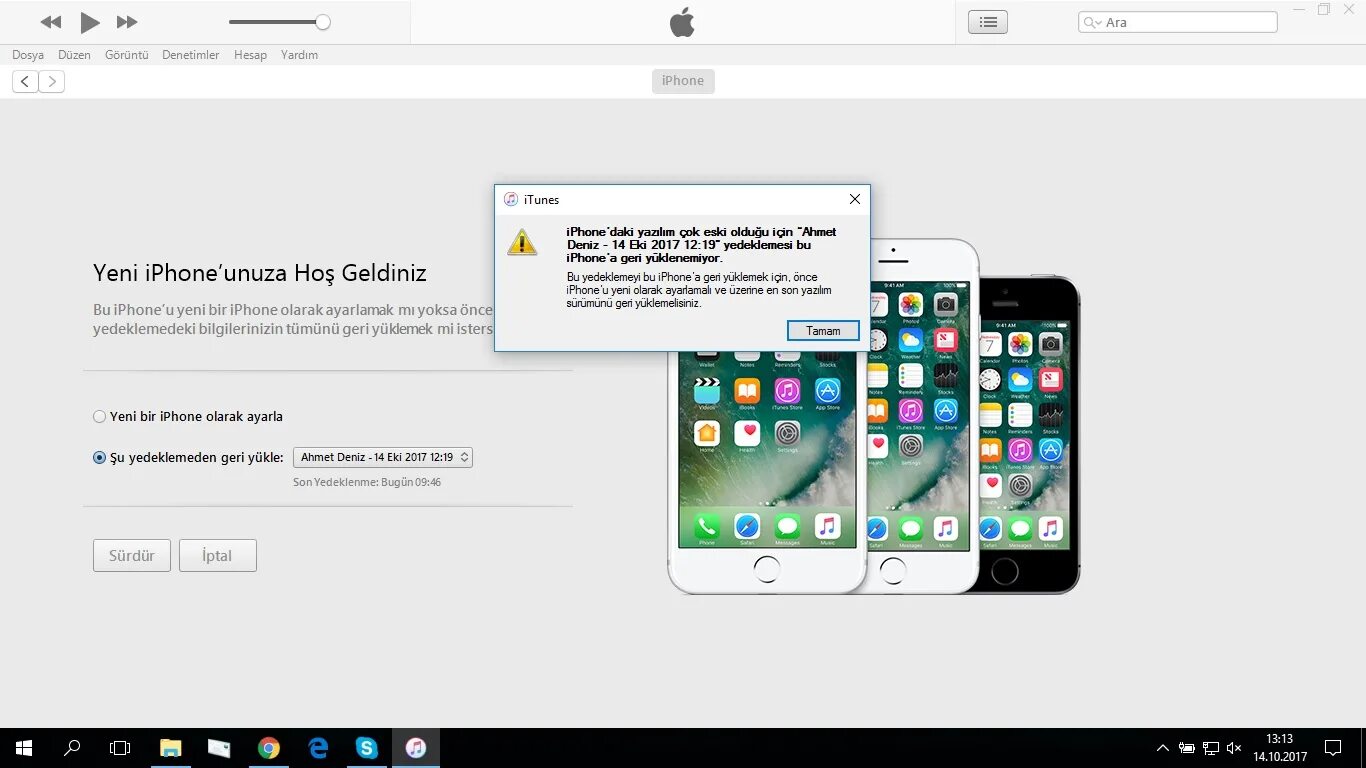The width and height of the screenshot is (1366, 768).
Task: Skip forward with fast-forward button
Action: (x=127, y=22)
